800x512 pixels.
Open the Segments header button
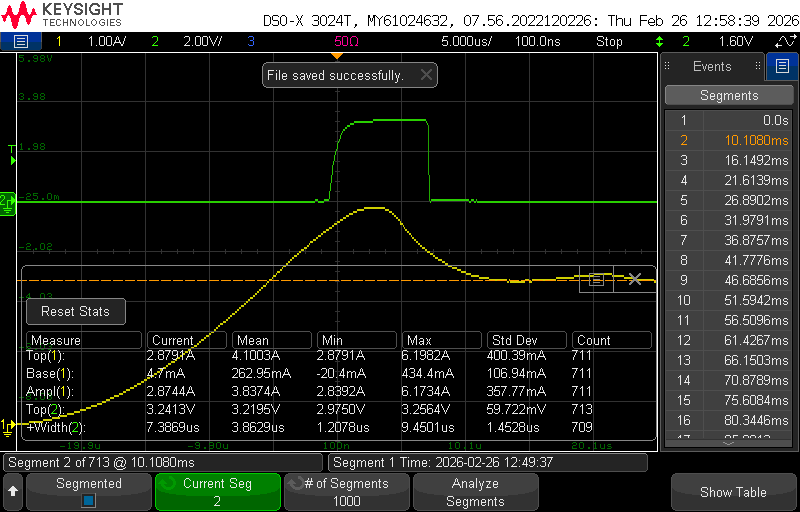(729, 95)
